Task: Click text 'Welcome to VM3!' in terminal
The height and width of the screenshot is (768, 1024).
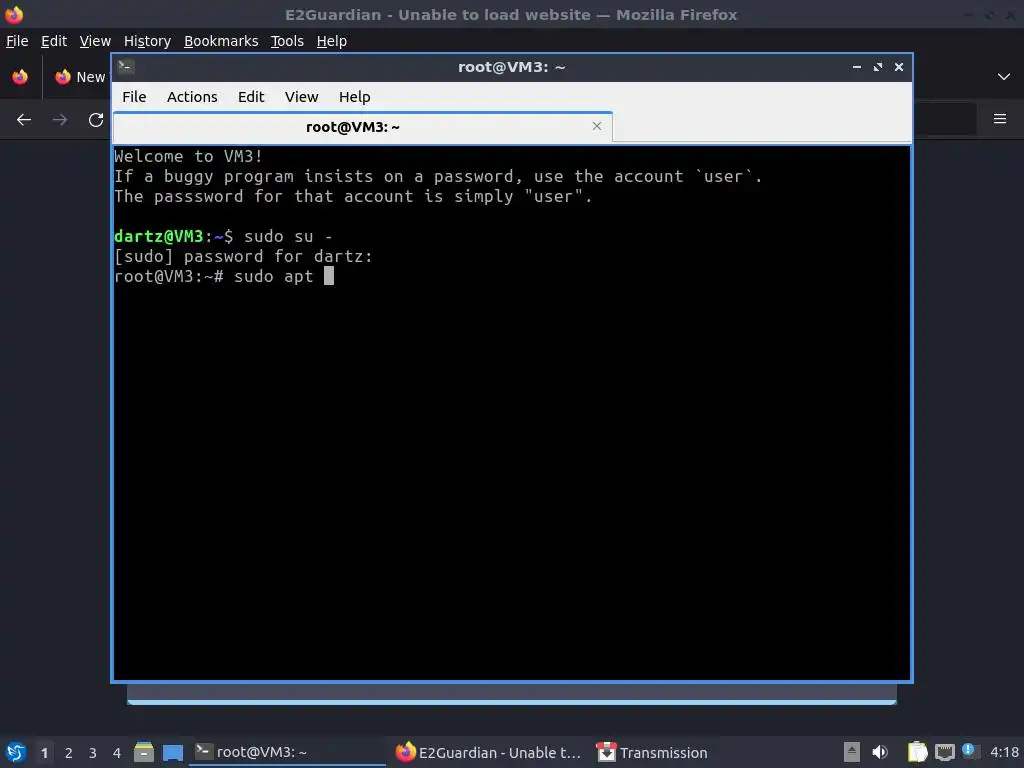Action: point(188,156)
